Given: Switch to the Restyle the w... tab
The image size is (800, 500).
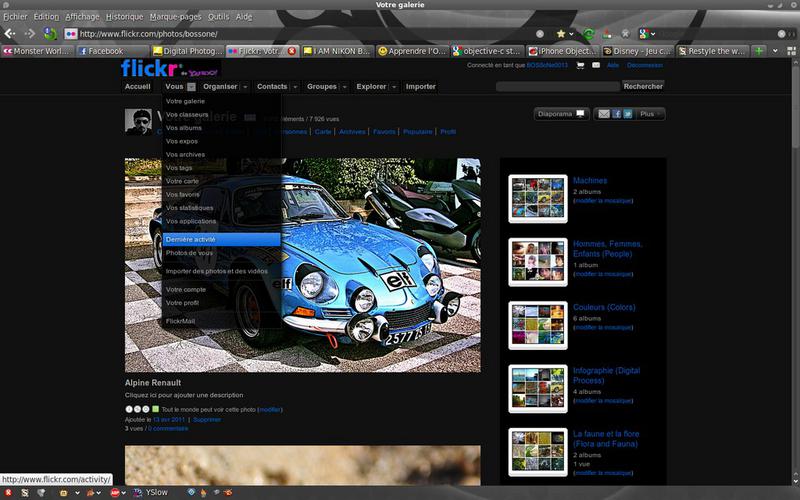Looking at the screenshot, I should (x=712, y=51).
